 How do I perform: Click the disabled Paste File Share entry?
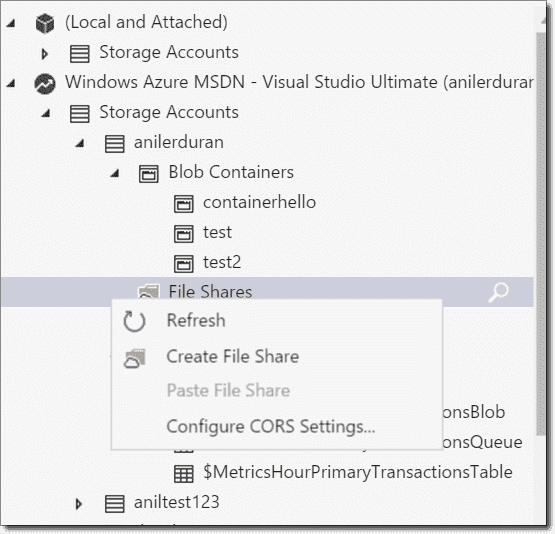(x=277, y=391)
